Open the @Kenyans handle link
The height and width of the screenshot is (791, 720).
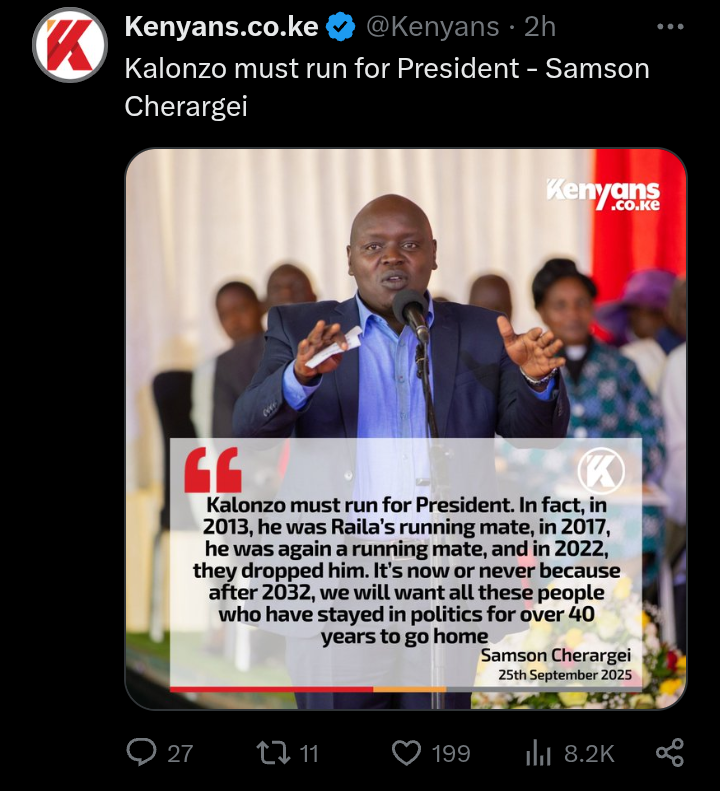coord(432,27)
